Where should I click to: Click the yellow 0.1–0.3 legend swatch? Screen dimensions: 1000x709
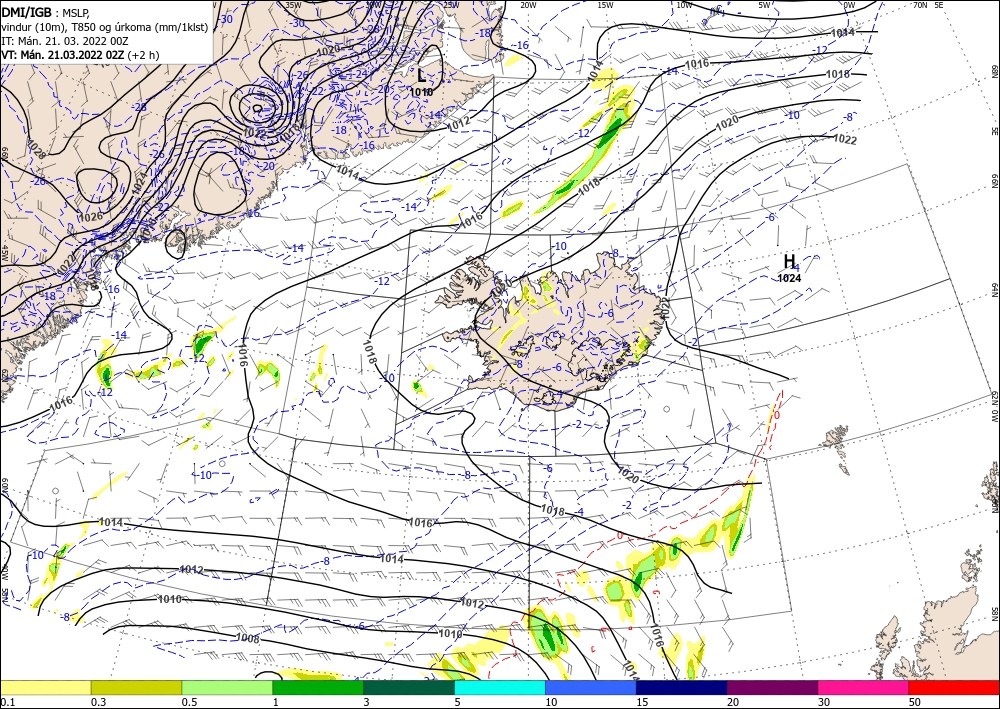[45, 687]
